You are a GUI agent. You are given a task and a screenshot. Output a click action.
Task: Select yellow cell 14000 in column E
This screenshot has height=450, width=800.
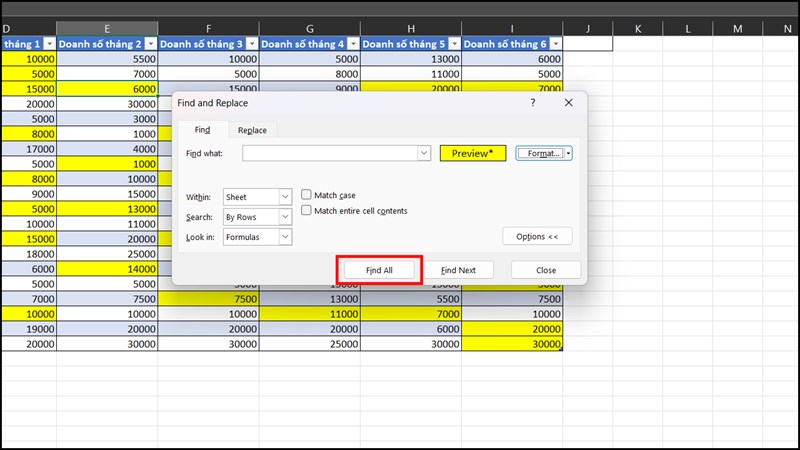point(107,269)
